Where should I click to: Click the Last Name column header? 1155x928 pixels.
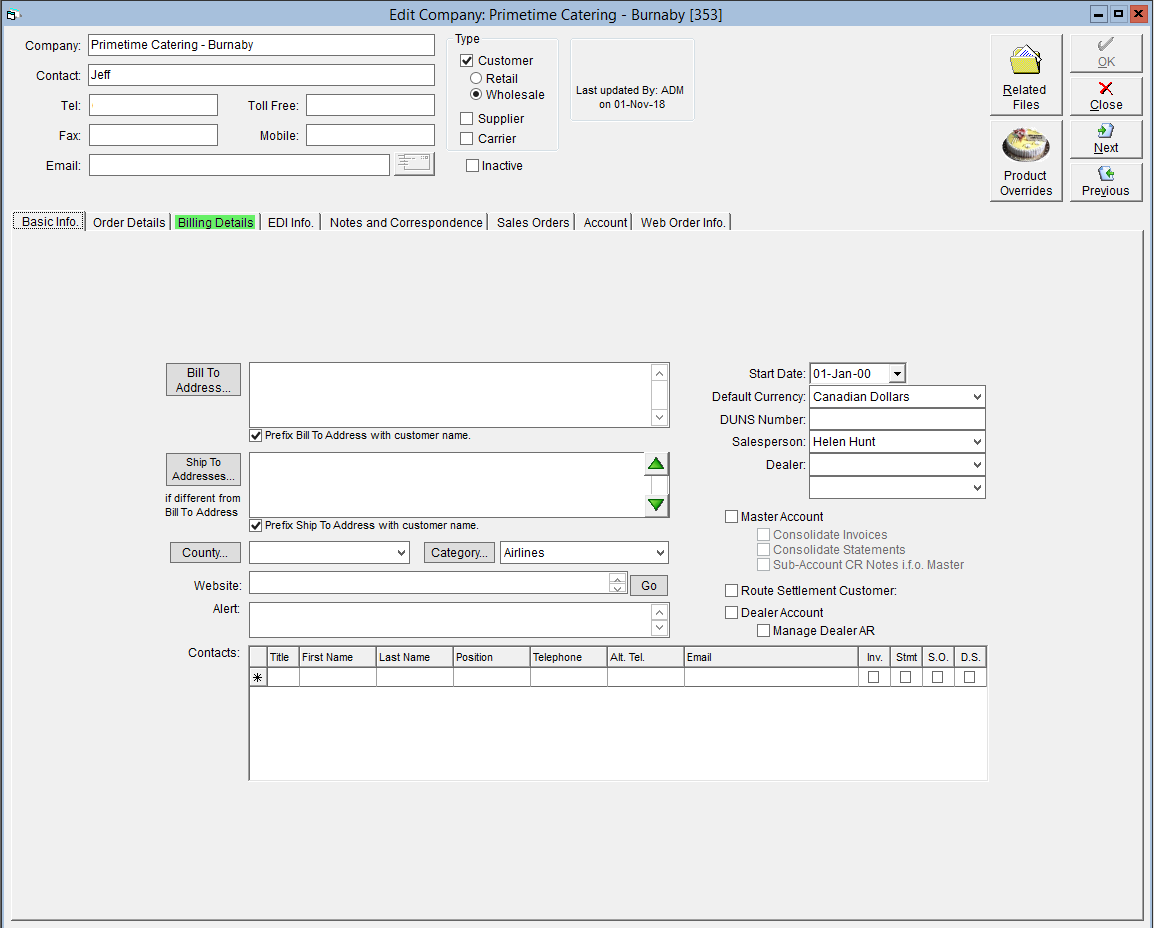tap(415, 657)
